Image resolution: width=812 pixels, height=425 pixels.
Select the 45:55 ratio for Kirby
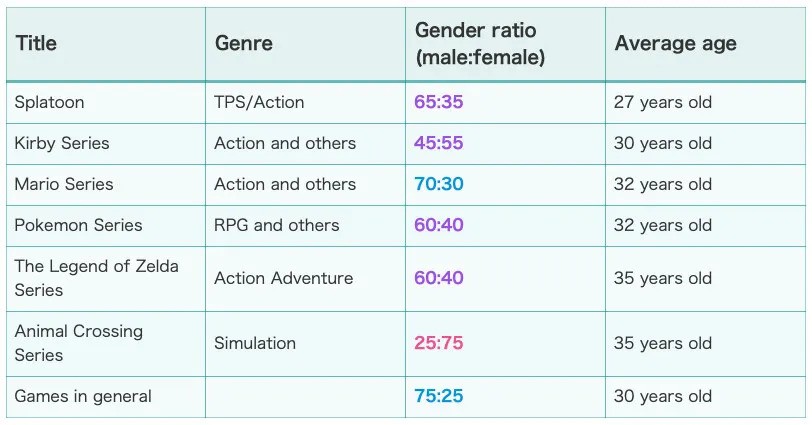point(439,143)
